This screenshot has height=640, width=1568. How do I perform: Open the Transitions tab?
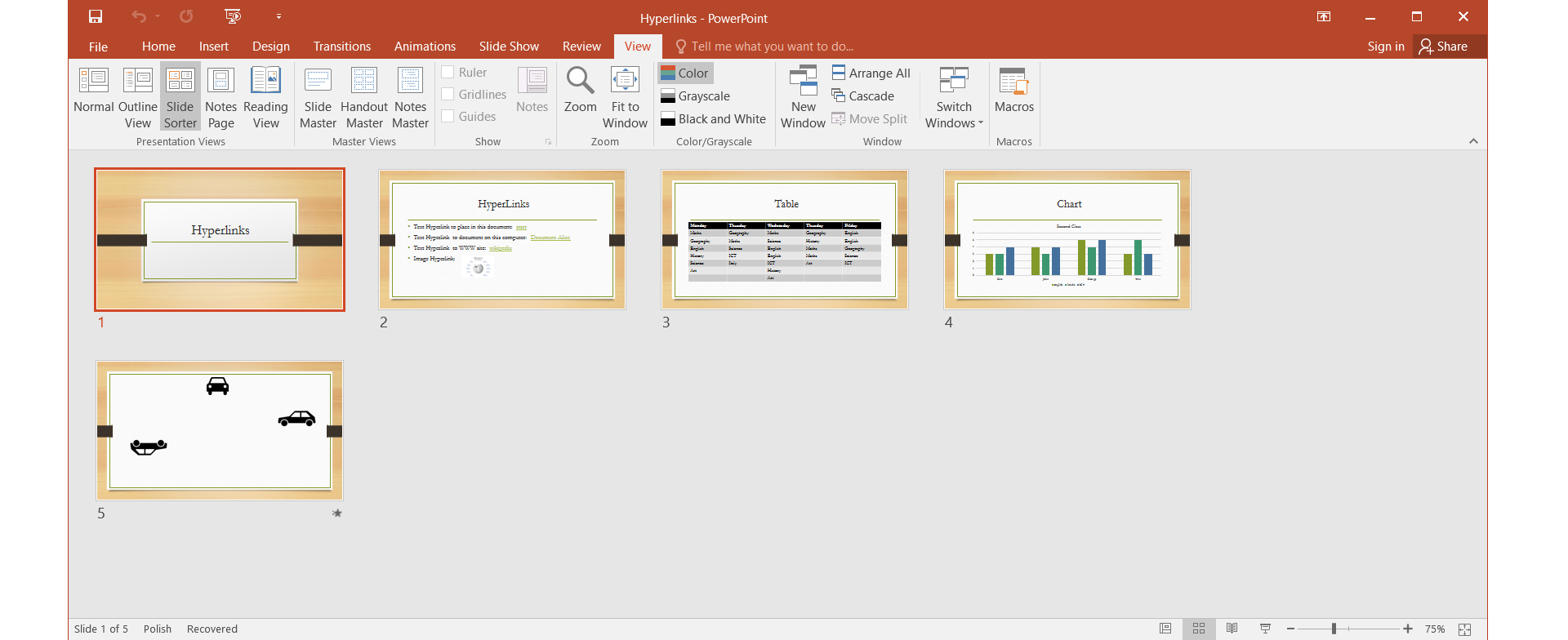(x=341, y=47)
